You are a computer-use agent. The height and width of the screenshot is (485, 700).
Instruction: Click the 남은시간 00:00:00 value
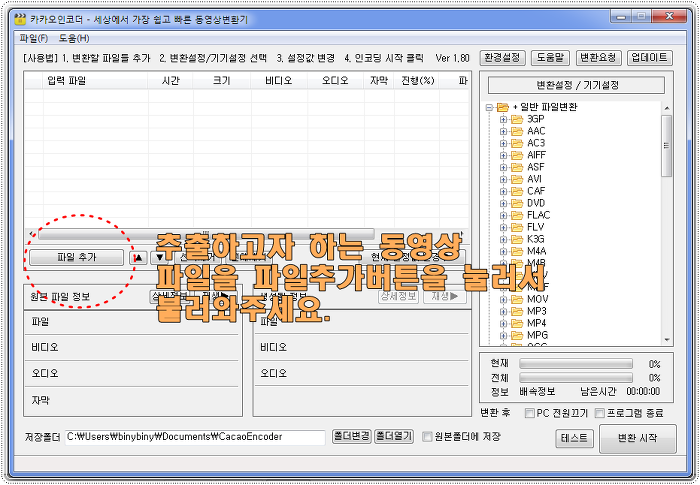coord(643,392)
